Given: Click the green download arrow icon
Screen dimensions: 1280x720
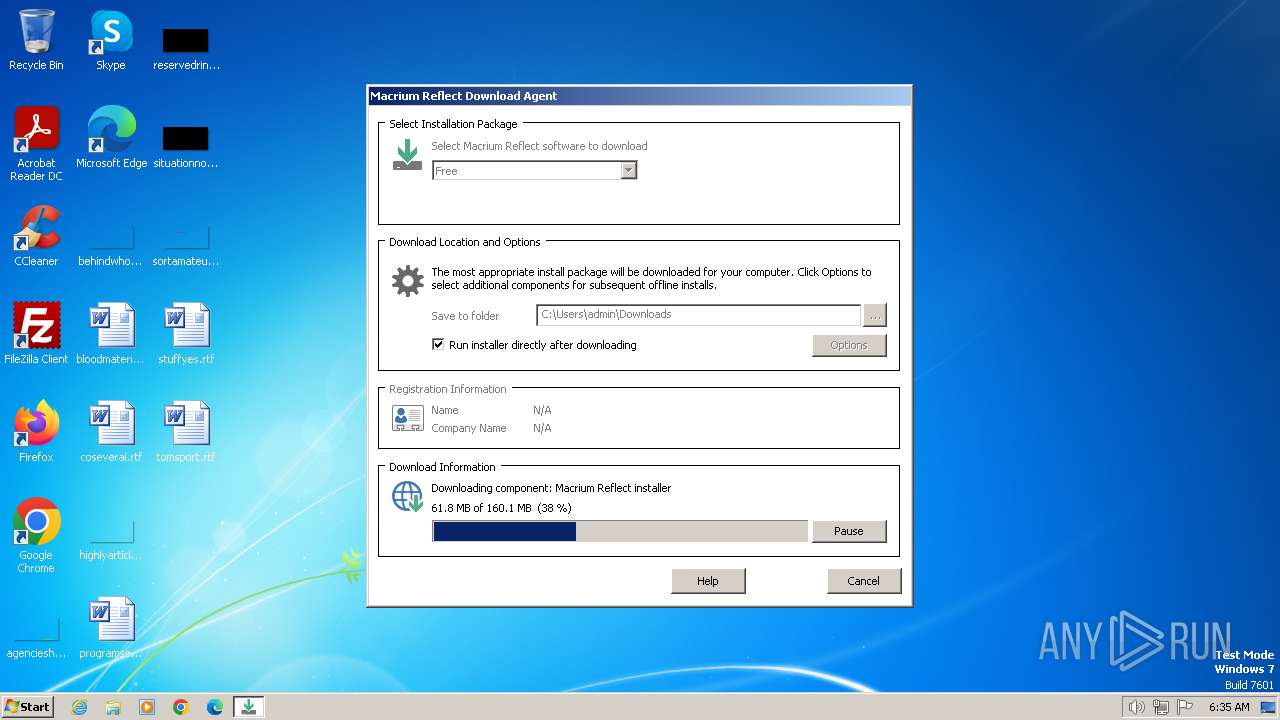Looking at the screenshot, I should click(407, 155).
